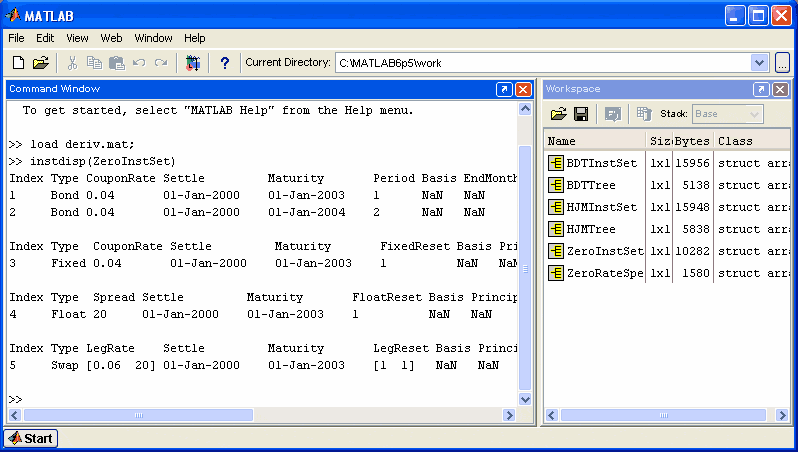Sort the Workspace by Size column header
Viewport: 798px width, 453px height.
tap(660, 140)
